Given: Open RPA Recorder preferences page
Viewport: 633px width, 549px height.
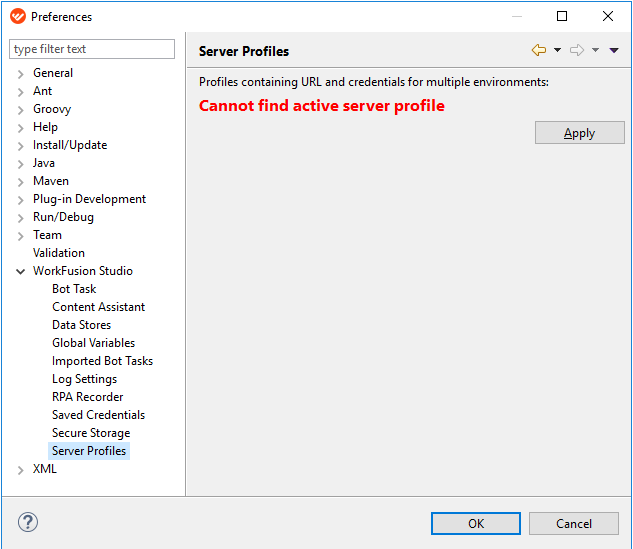Looking at the screenshot, I should (88, 397).
